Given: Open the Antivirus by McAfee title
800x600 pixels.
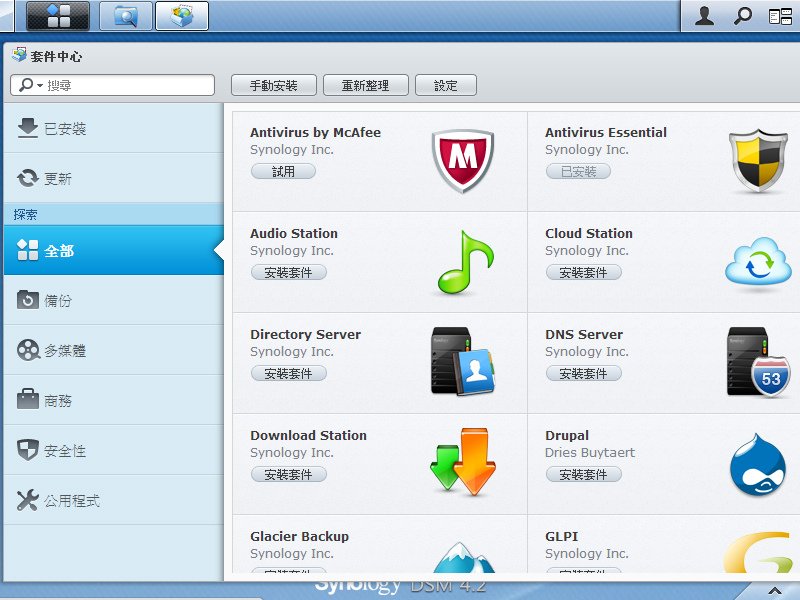Looking at the screenshot, I should pos(315,133).
